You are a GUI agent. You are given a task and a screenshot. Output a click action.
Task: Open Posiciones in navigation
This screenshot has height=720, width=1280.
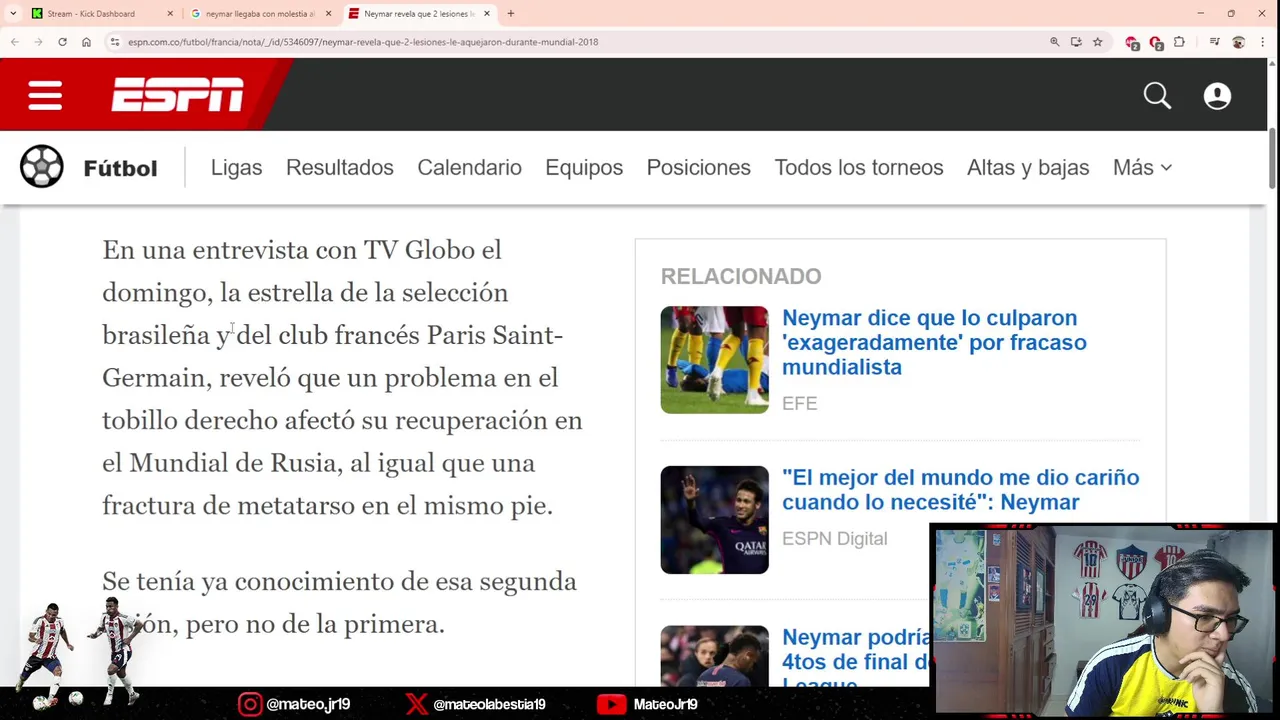pos(698,168)
